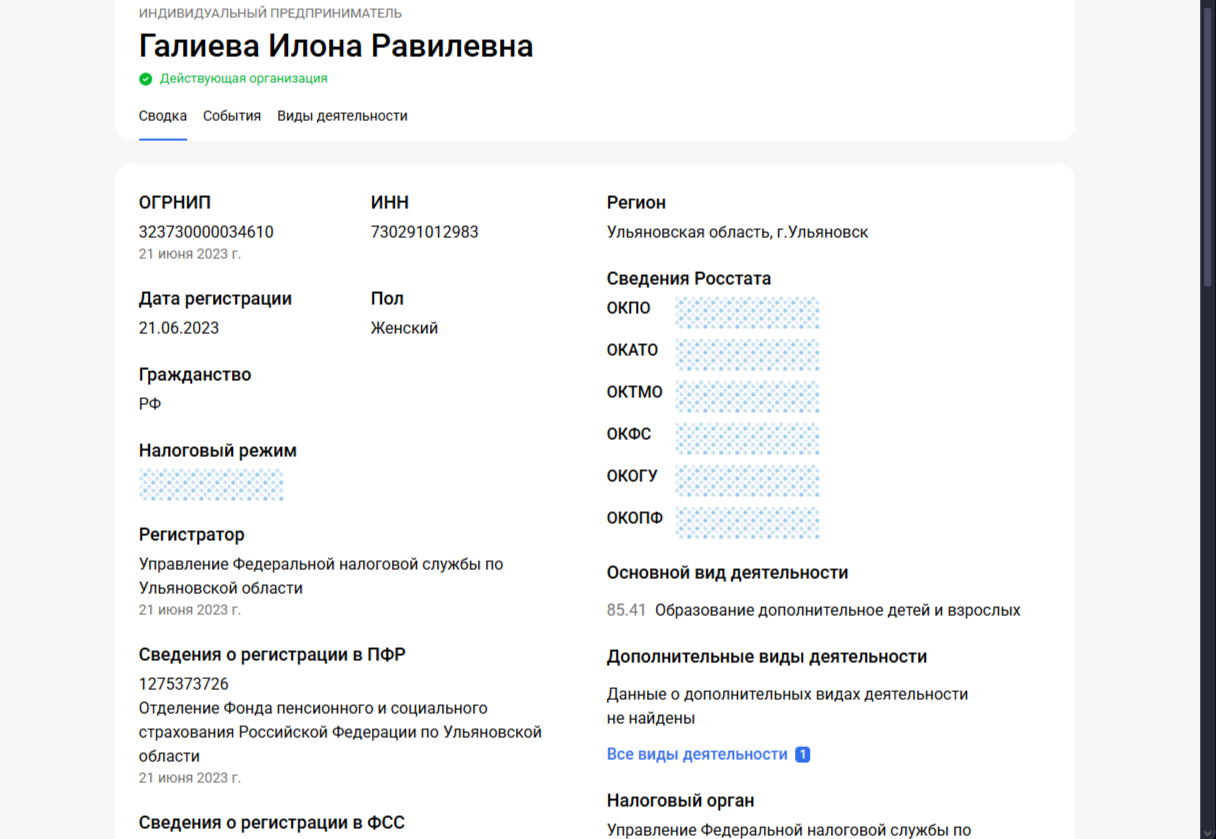This screenshot has height=839, width=1216.
Task: Switch to the Сводка tab
Action: (163, 116)
